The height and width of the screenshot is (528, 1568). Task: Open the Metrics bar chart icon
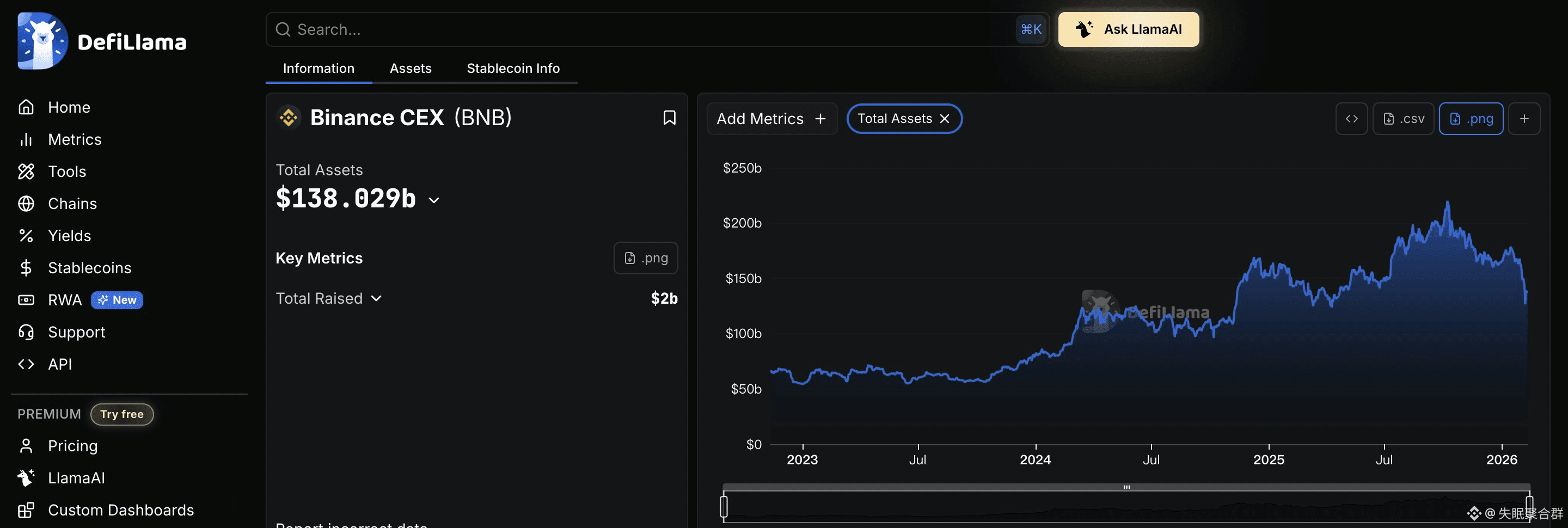[26, 139]
